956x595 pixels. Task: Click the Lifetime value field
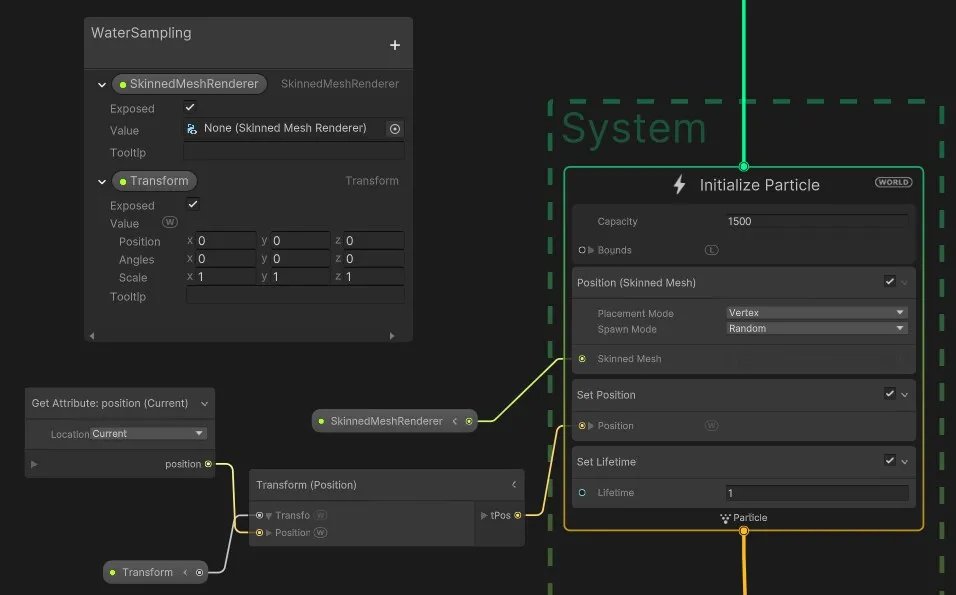(816, 493)
